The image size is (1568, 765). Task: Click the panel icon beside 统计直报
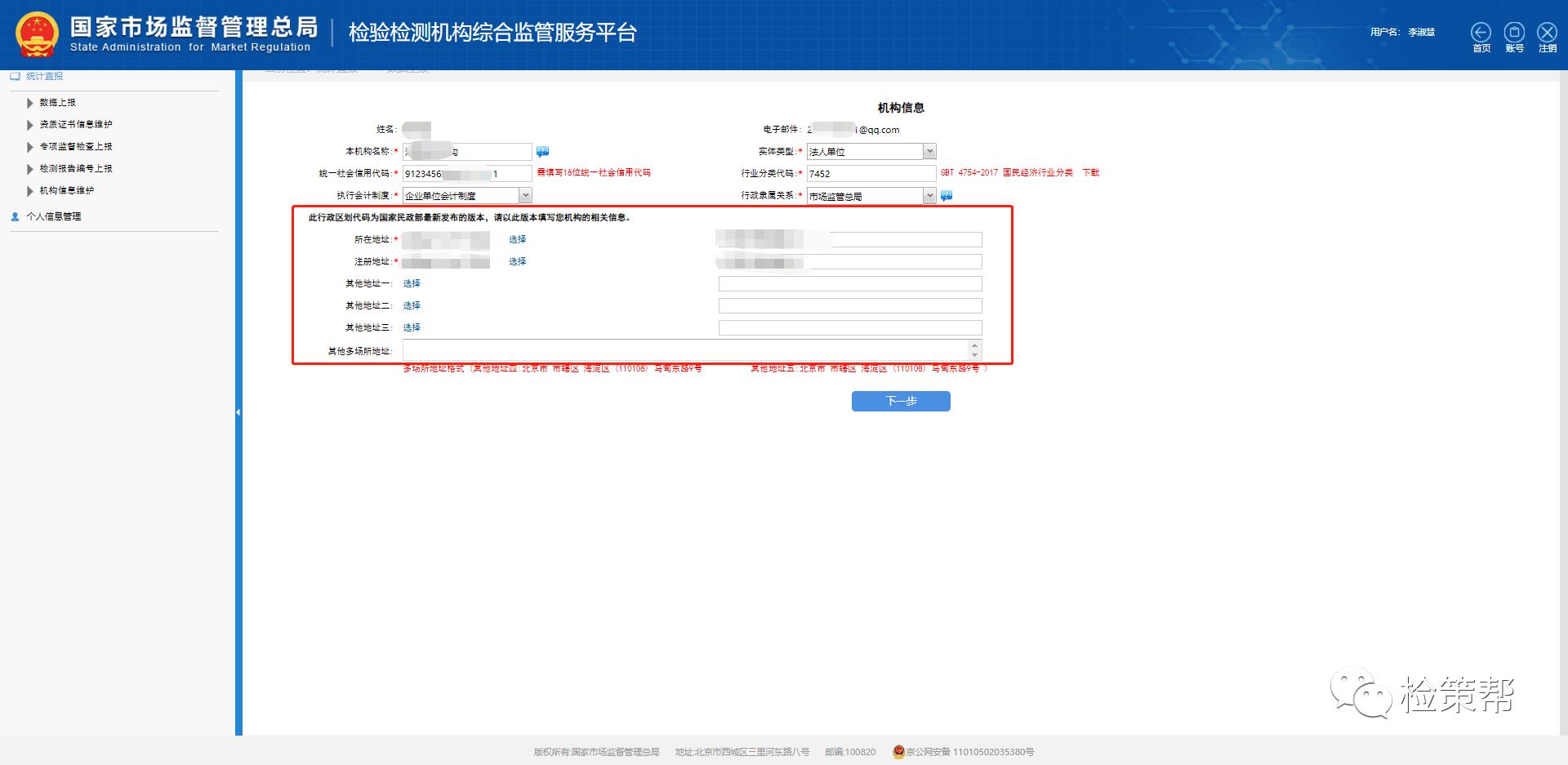(x=14, y=76)
